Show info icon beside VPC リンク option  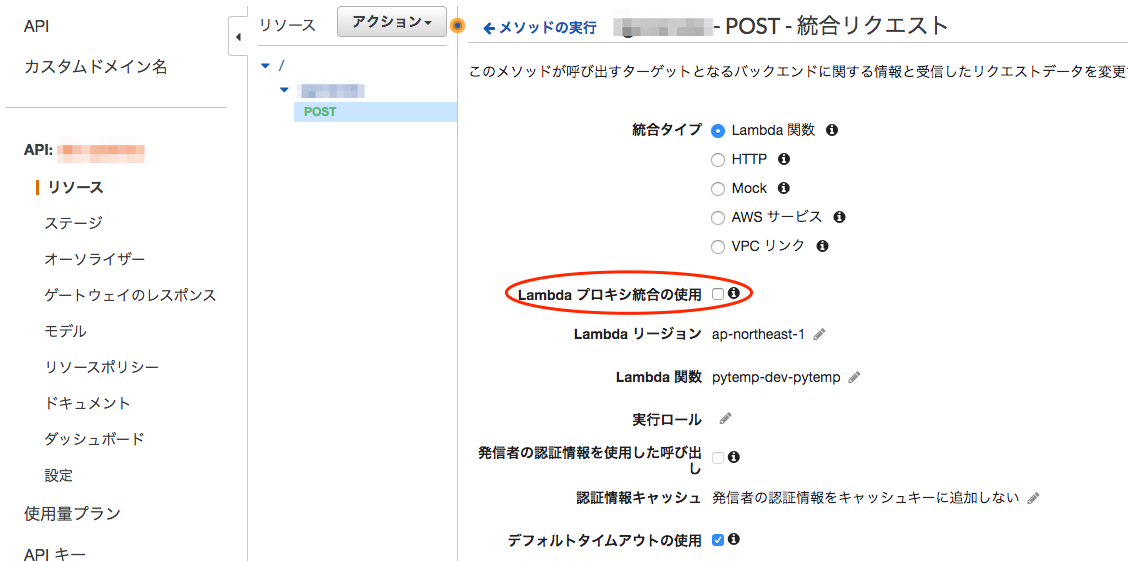[822, 246]
